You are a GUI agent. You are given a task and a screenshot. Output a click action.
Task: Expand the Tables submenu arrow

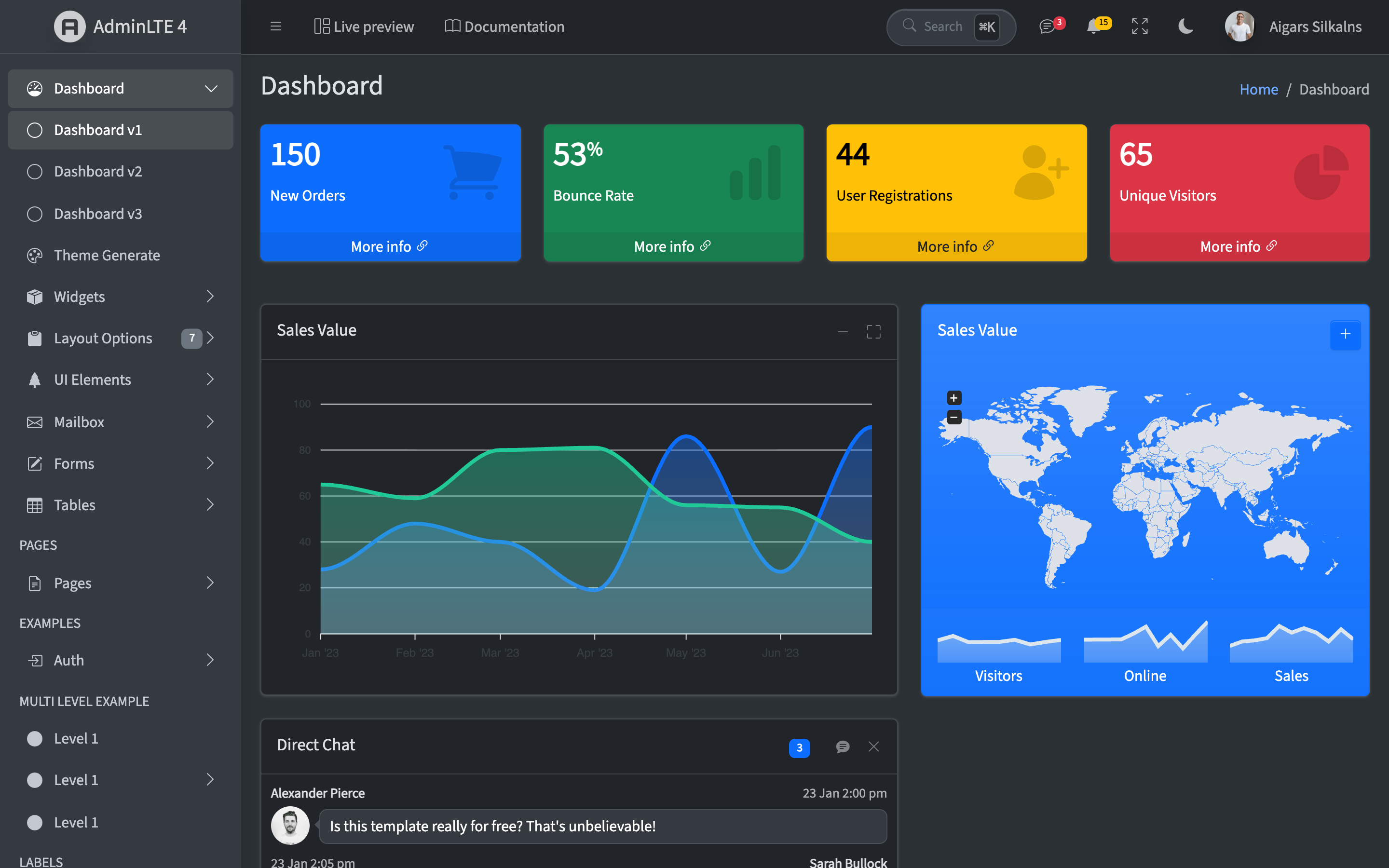click(210, 504)
